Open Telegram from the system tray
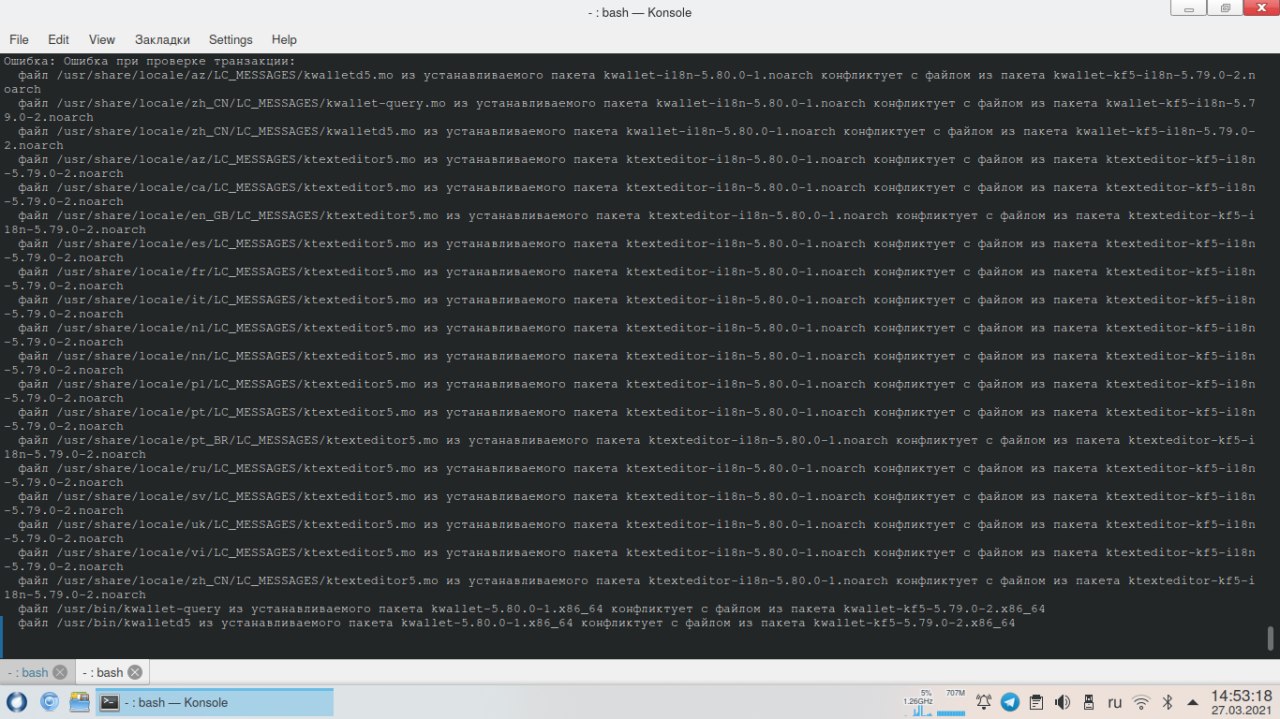1280x719 pixels. tap(1009, 702)
